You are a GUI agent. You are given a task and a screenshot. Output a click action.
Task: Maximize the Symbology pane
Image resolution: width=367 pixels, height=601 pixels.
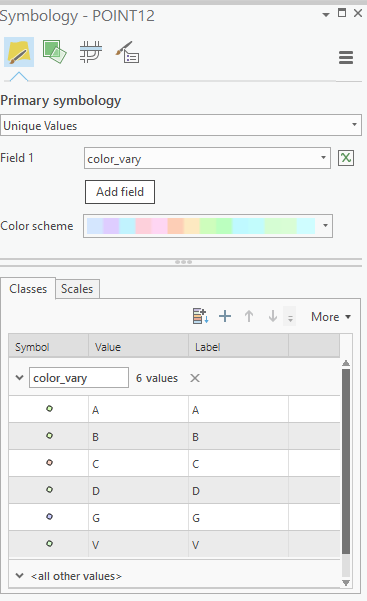point(342,13)
